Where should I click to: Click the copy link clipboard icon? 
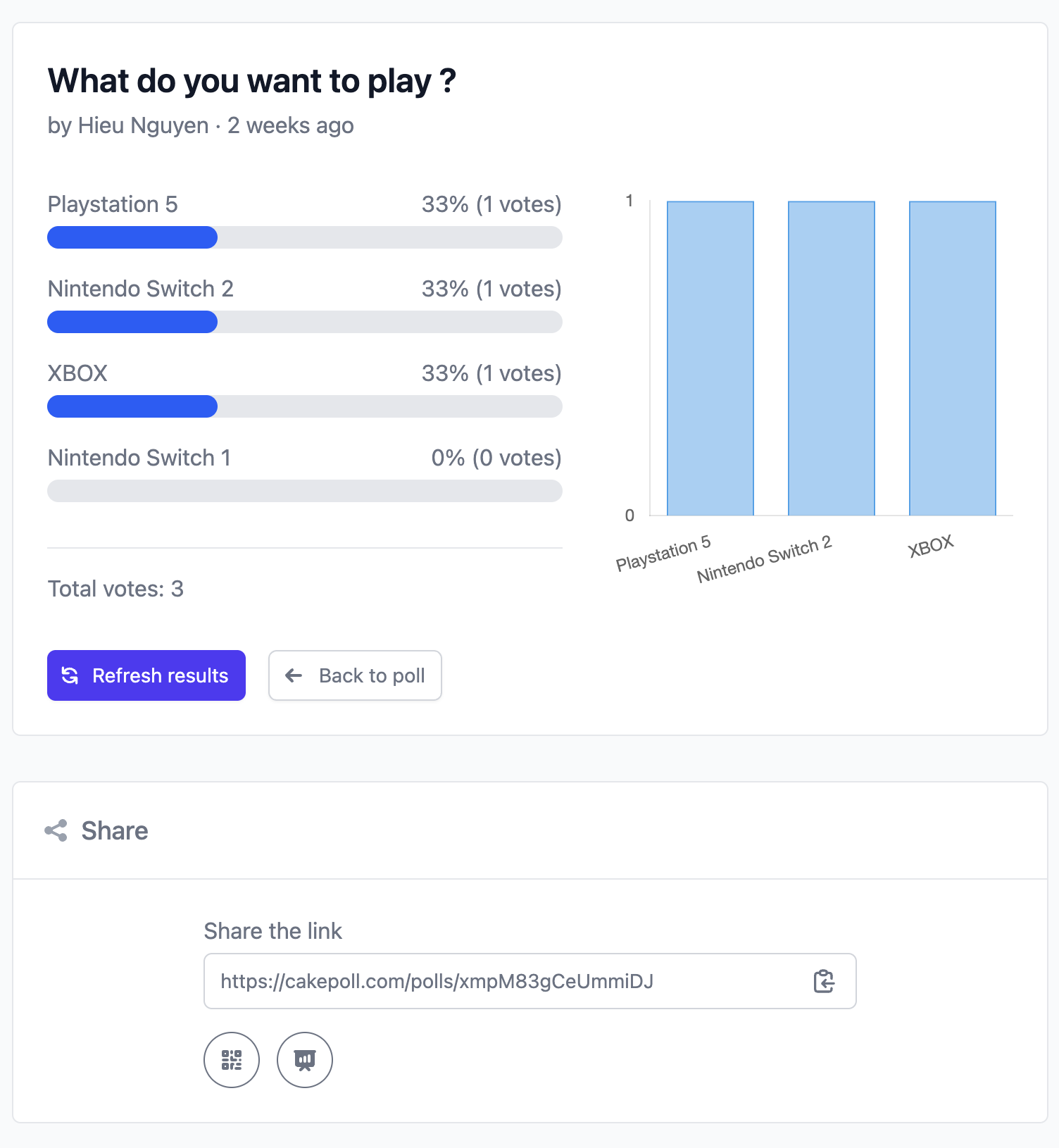[823, 981]
